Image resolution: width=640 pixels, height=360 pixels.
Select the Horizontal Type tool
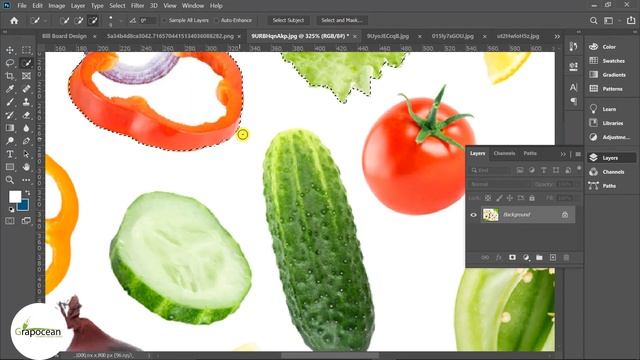tap(10, 154)
